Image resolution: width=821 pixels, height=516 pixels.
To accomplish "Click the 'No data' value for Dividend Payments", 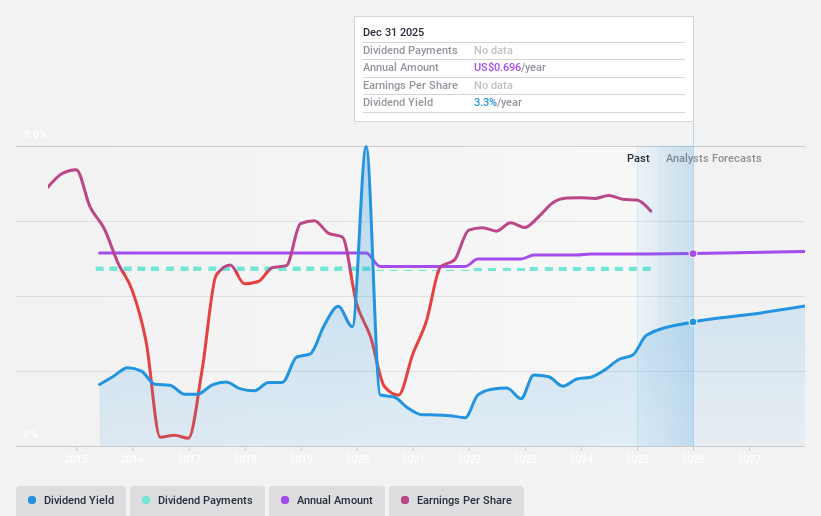I will pos(493,50).
